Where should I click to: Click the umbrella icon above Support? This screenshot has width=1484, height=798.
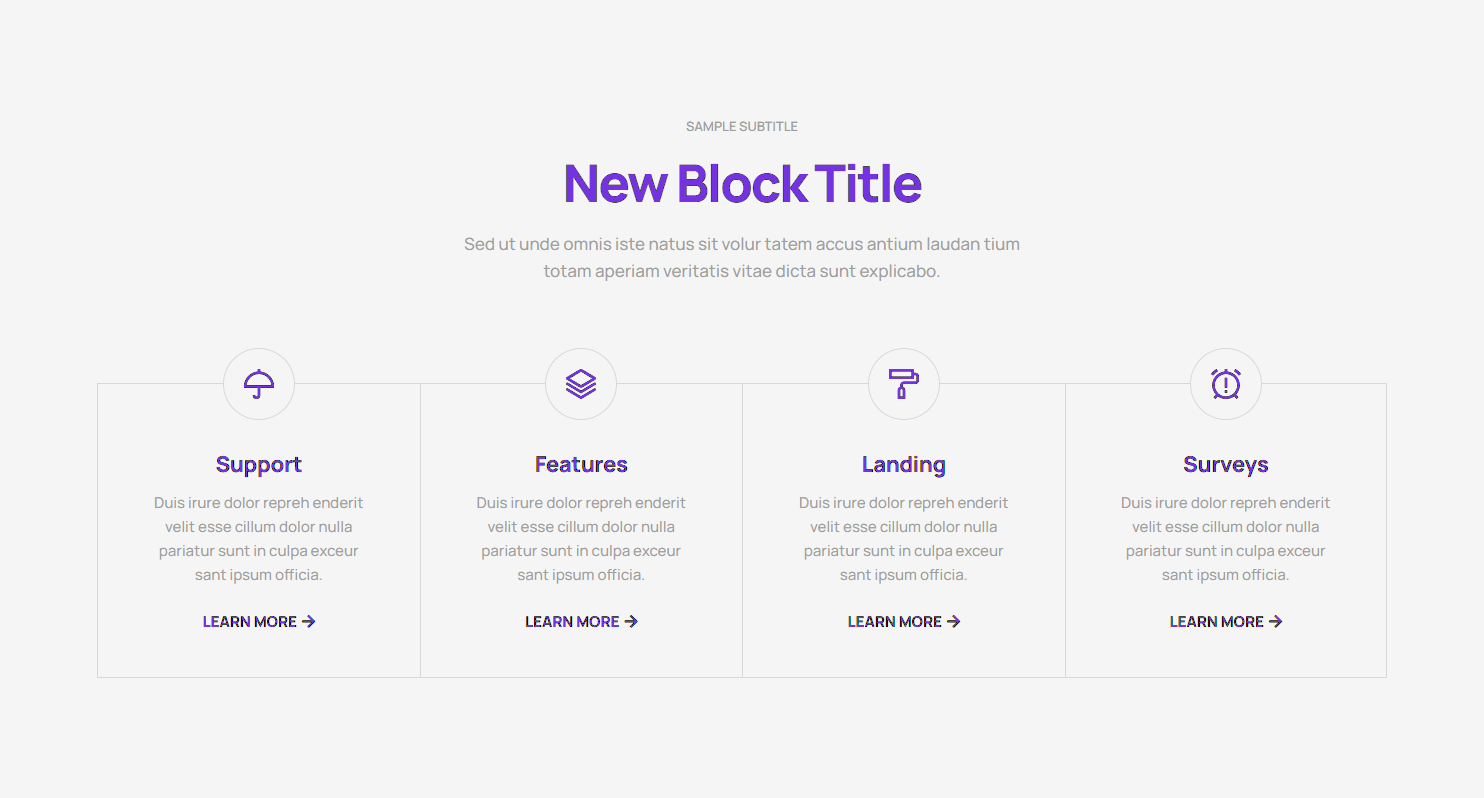[x=259, y=384]
